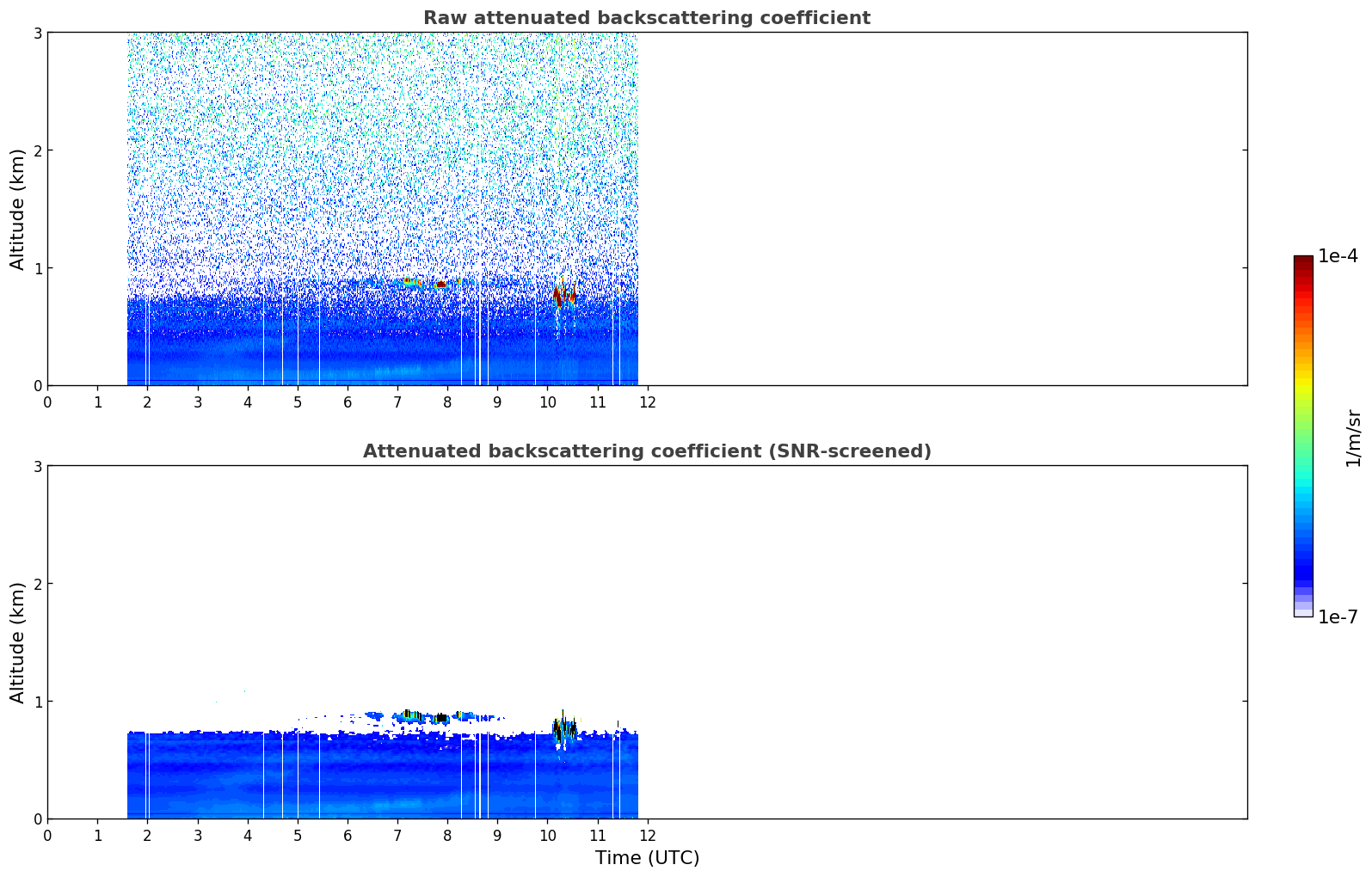Select the 6 tick on bottom plot's time axis
Screen dimensions: 1372x877
pyautogui.click(x=348, y=835)
